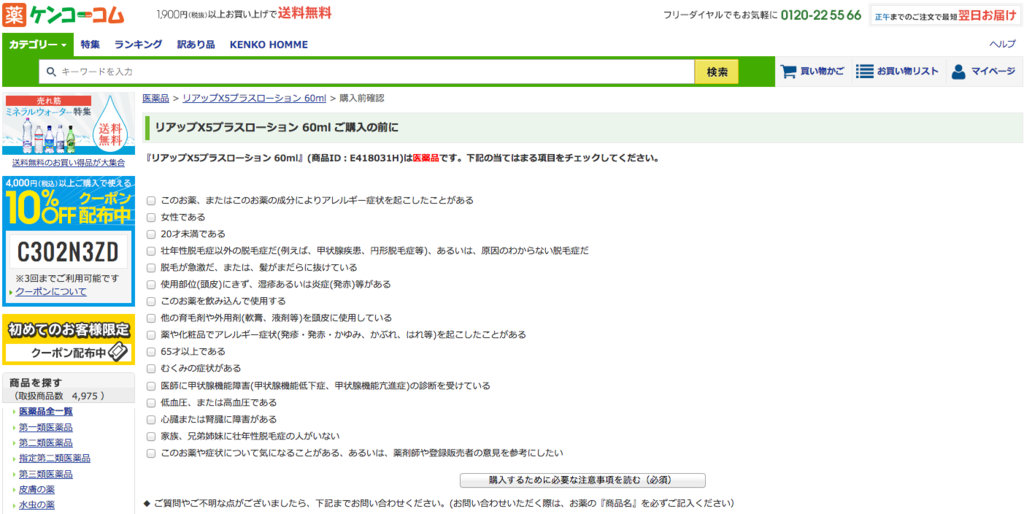Open 指定第二類医薬品 in the sidebar
The width and height of the screenshot is (1024, 514).
point(55,458)
